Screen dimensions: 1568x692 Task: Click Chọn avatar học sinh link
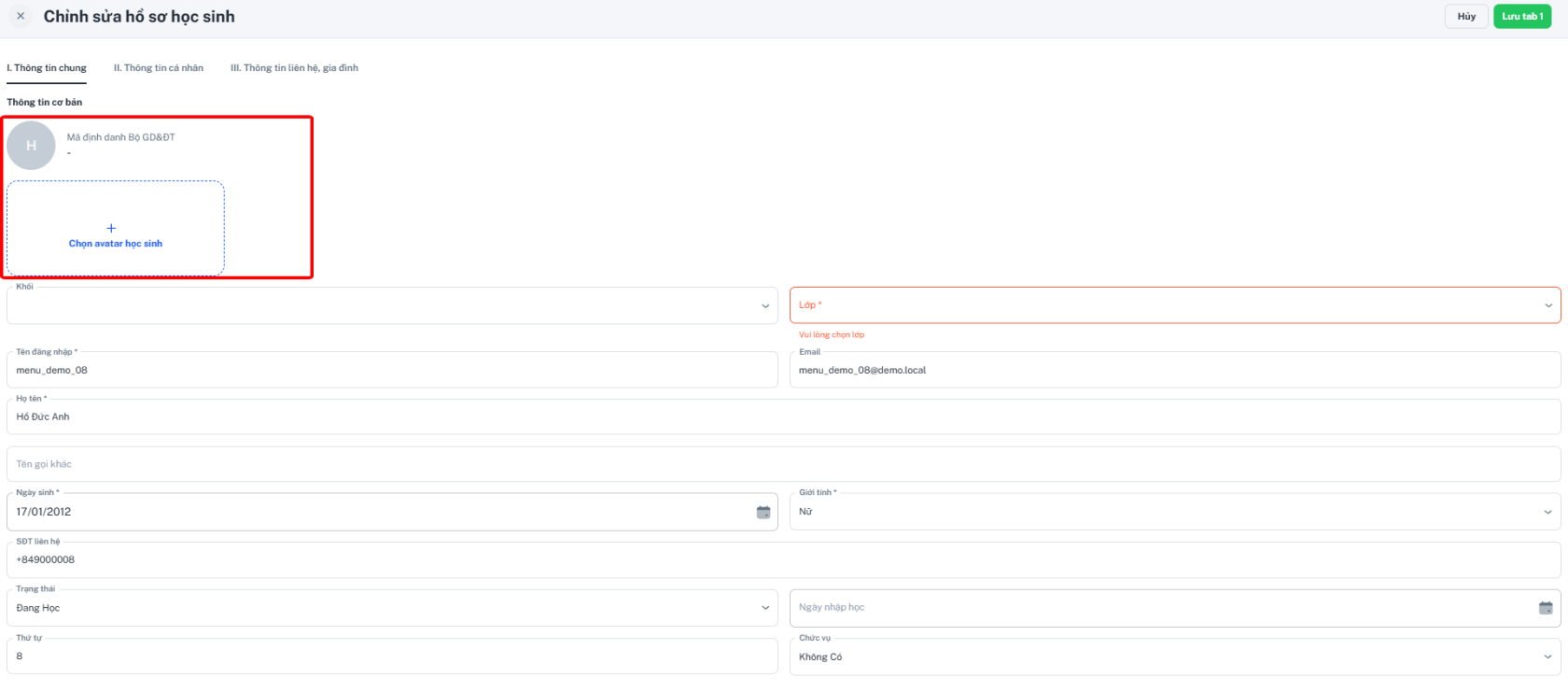(116, 244)
